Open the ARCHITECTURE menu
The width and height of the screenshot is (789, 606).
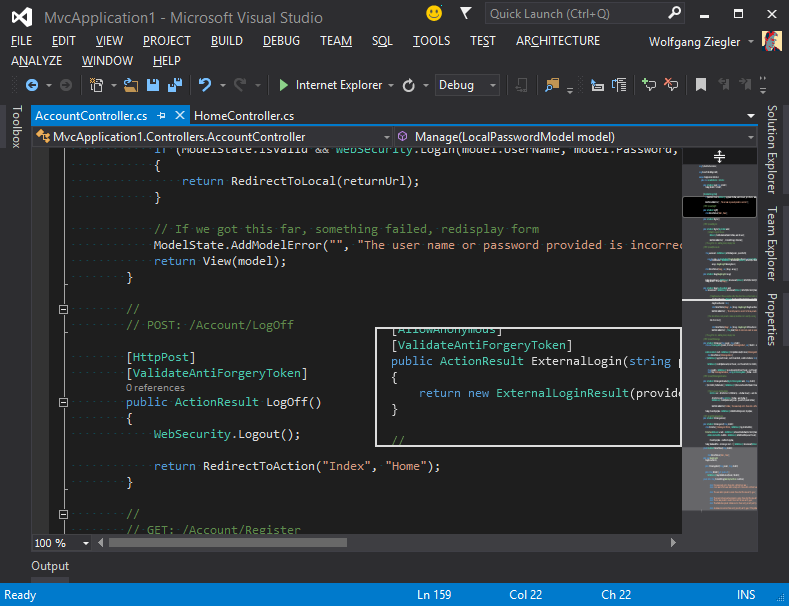coord(558,41)
